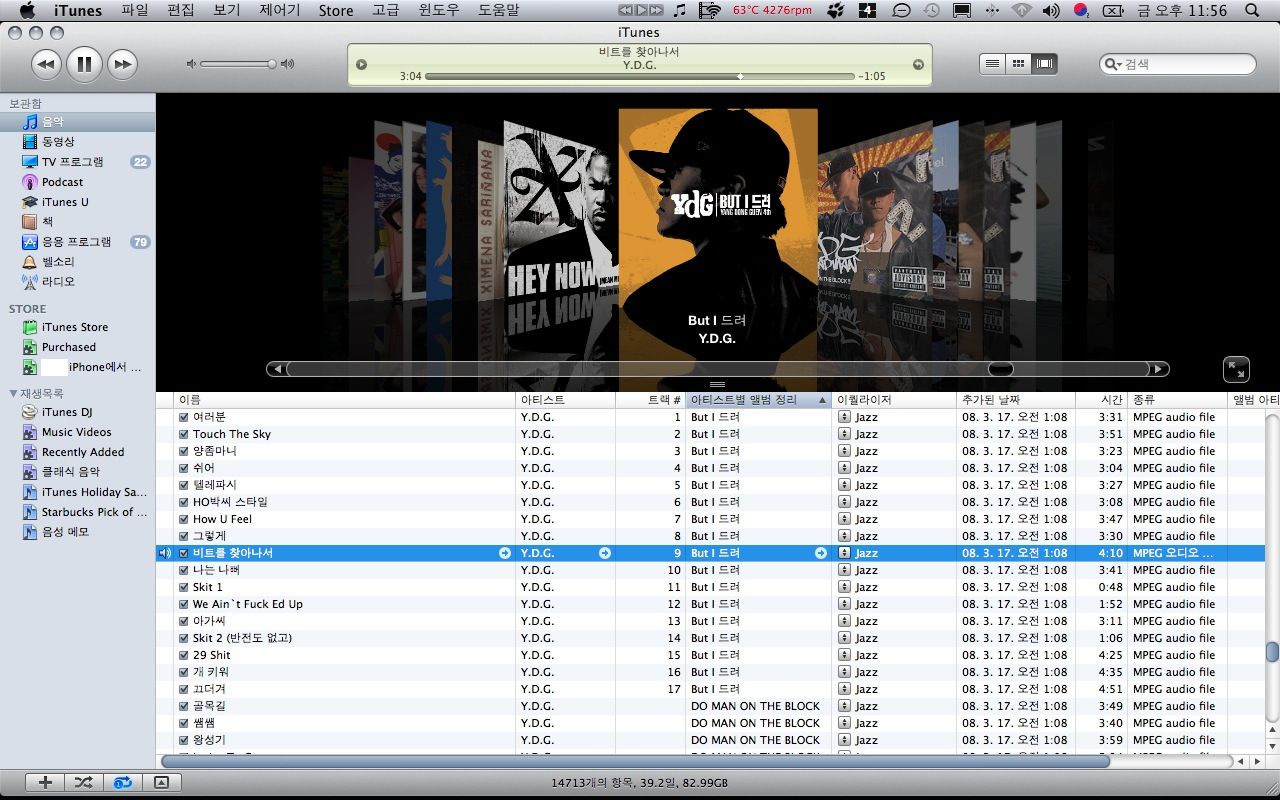The height and width of the screenshot is (800, 1280).
Task: Select the 책 books icon
Action: pos(30,222)
